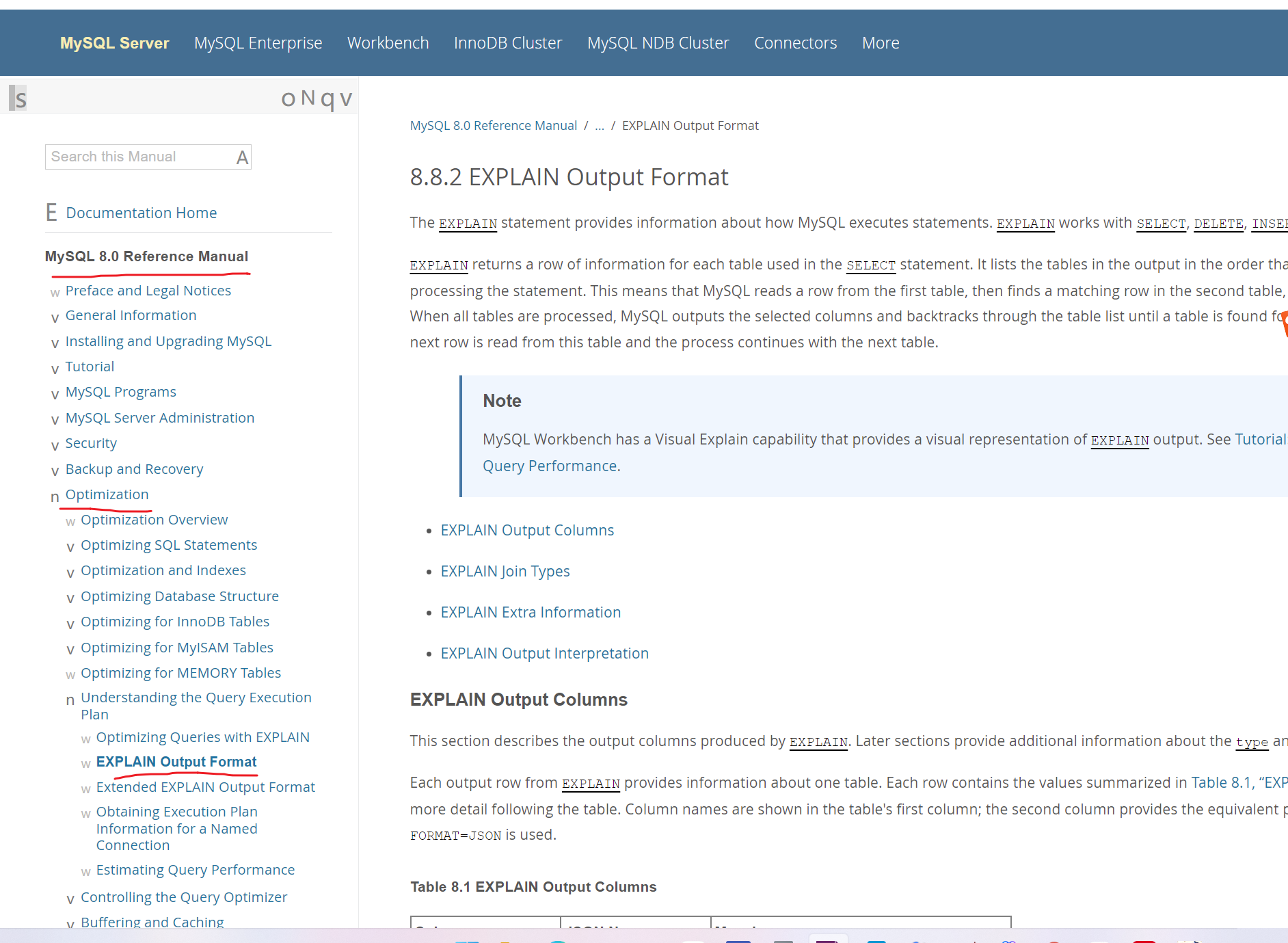Image resolution: width=1288 pixels, height=943 pixels.
Task: Expand the Backup and Recovery section
Action: (x=55, y=470)
